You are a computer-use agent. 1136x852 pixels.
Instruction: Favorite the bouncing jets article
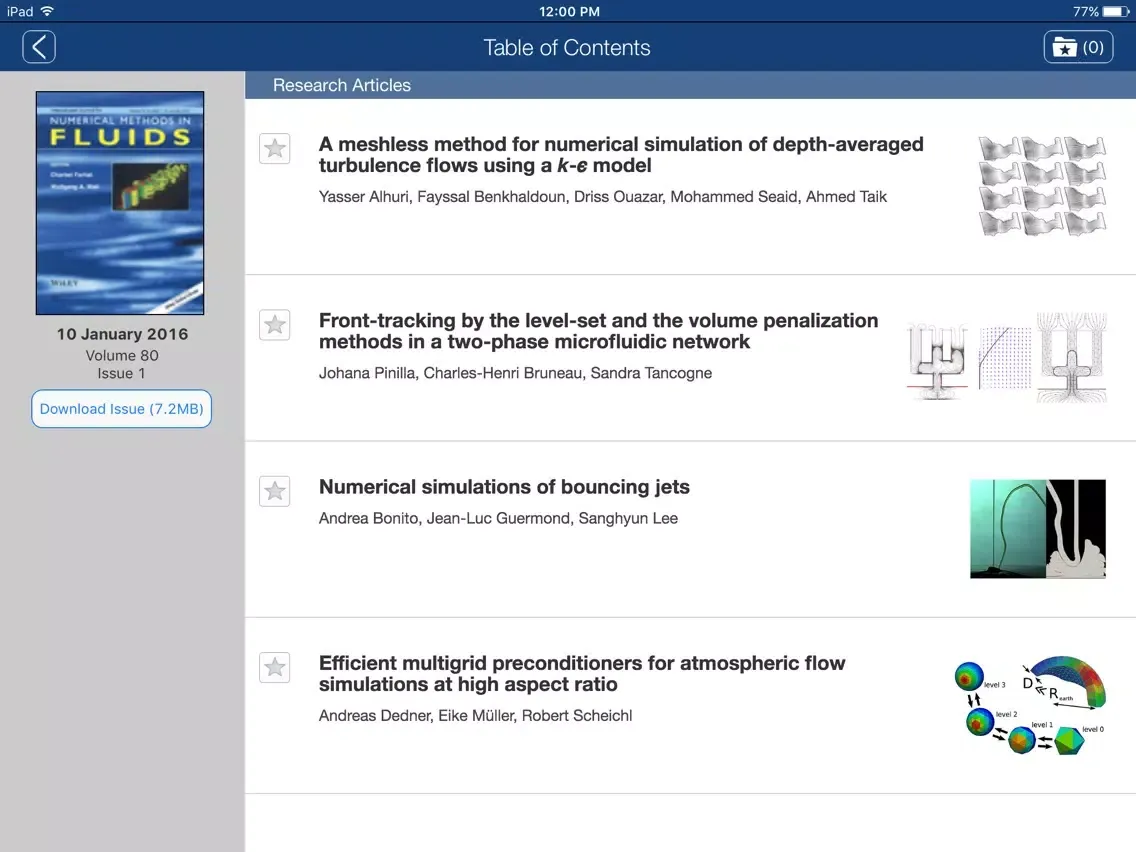[275, 491]
